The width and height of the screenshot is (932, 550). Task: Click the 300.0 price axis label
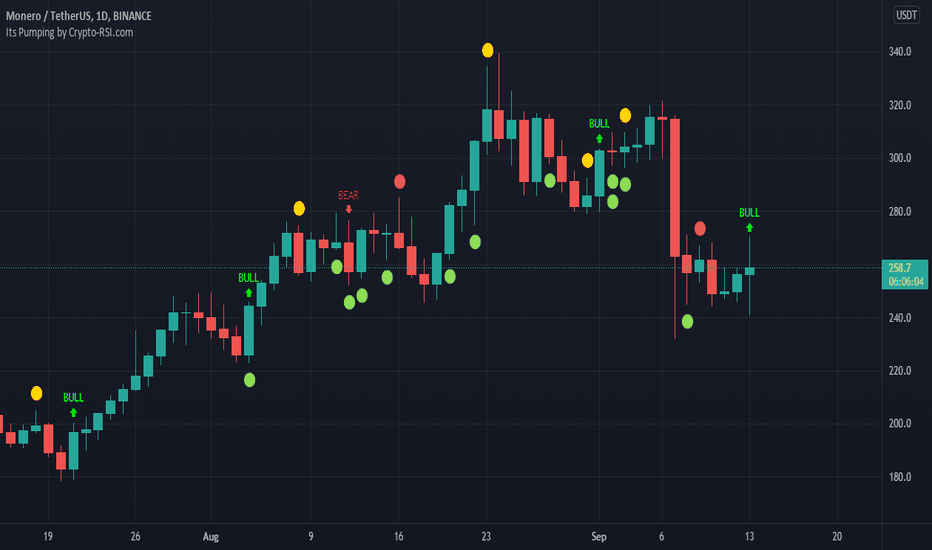(900, 158)
